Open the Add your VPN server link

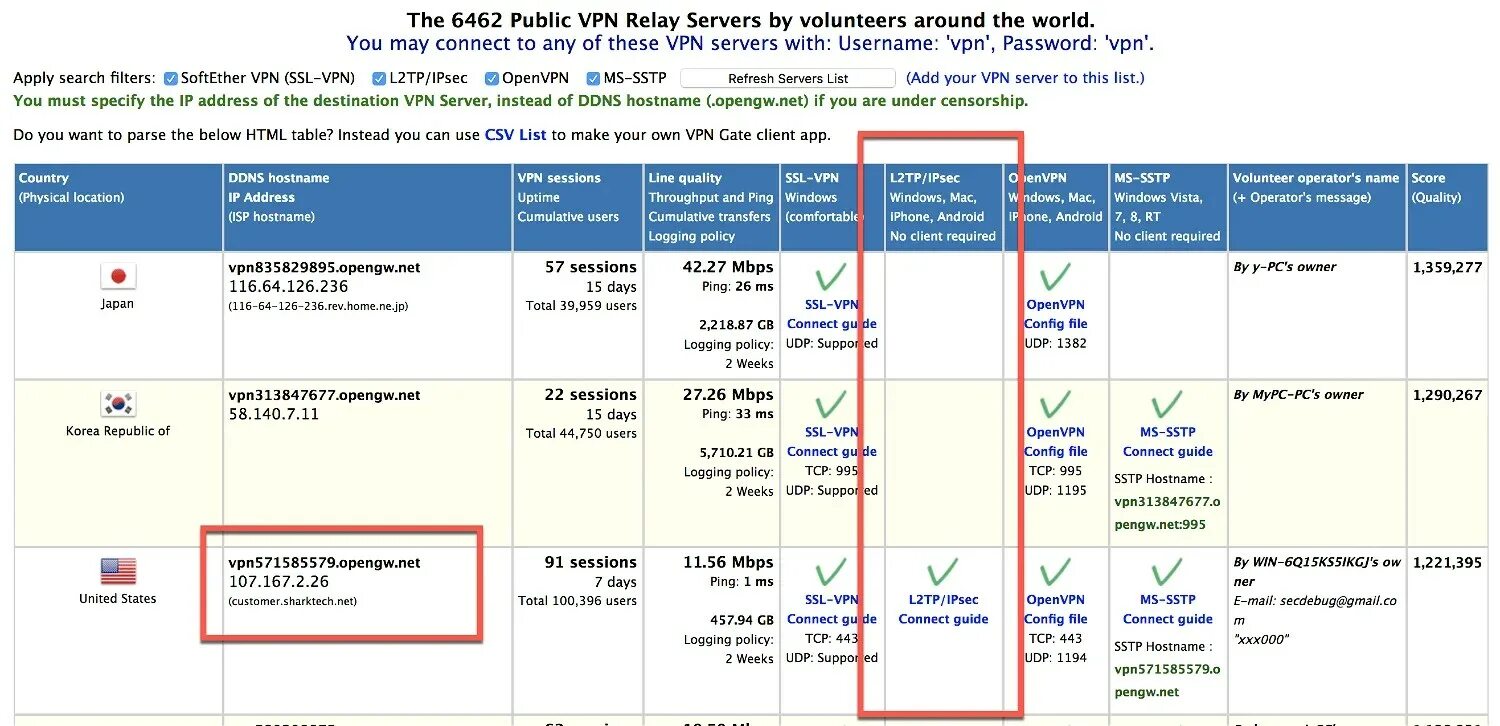1025,78
